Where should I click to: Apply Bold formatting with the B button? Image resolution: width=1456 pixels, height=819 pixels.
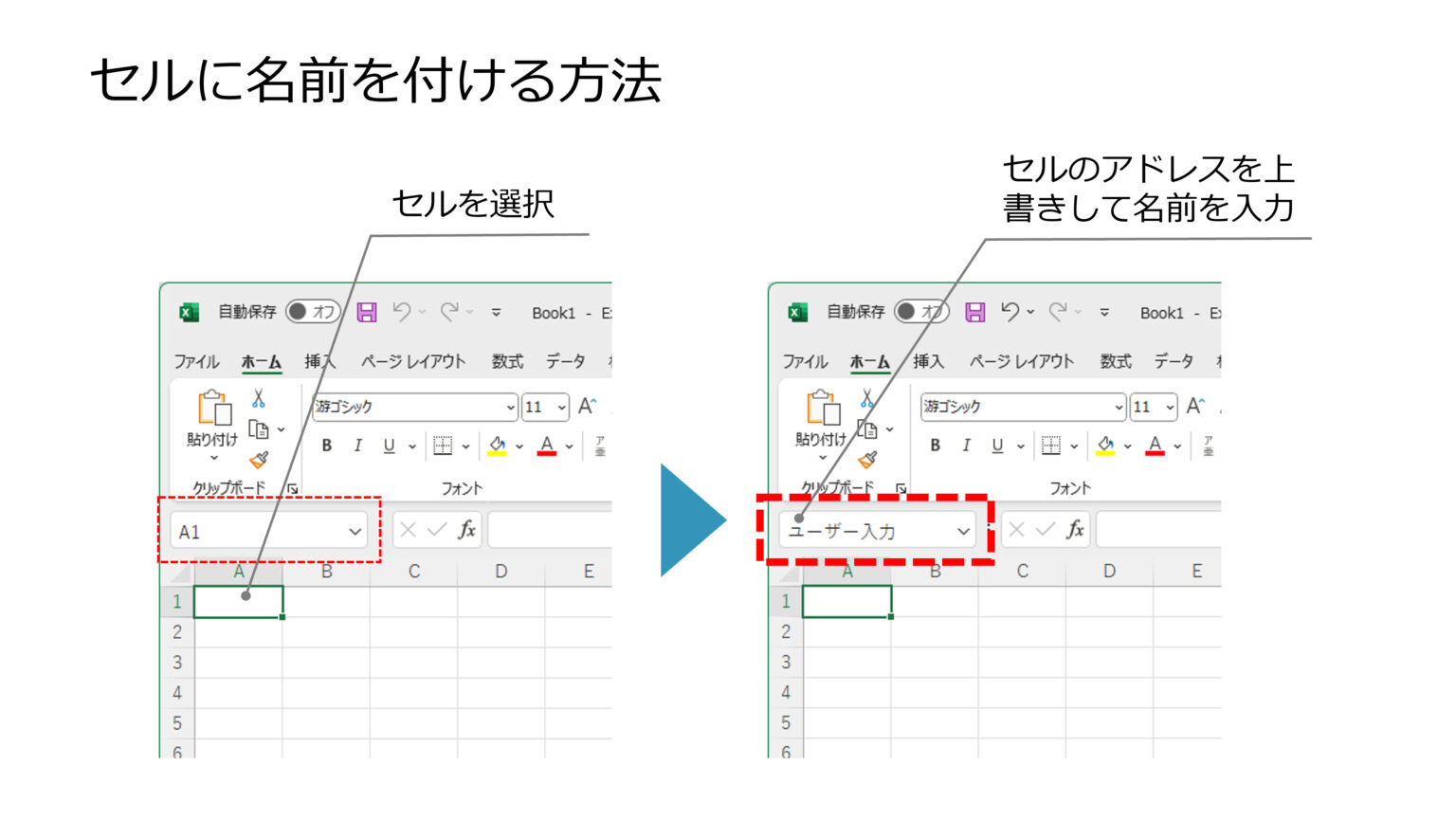click(x=329, y=445)
